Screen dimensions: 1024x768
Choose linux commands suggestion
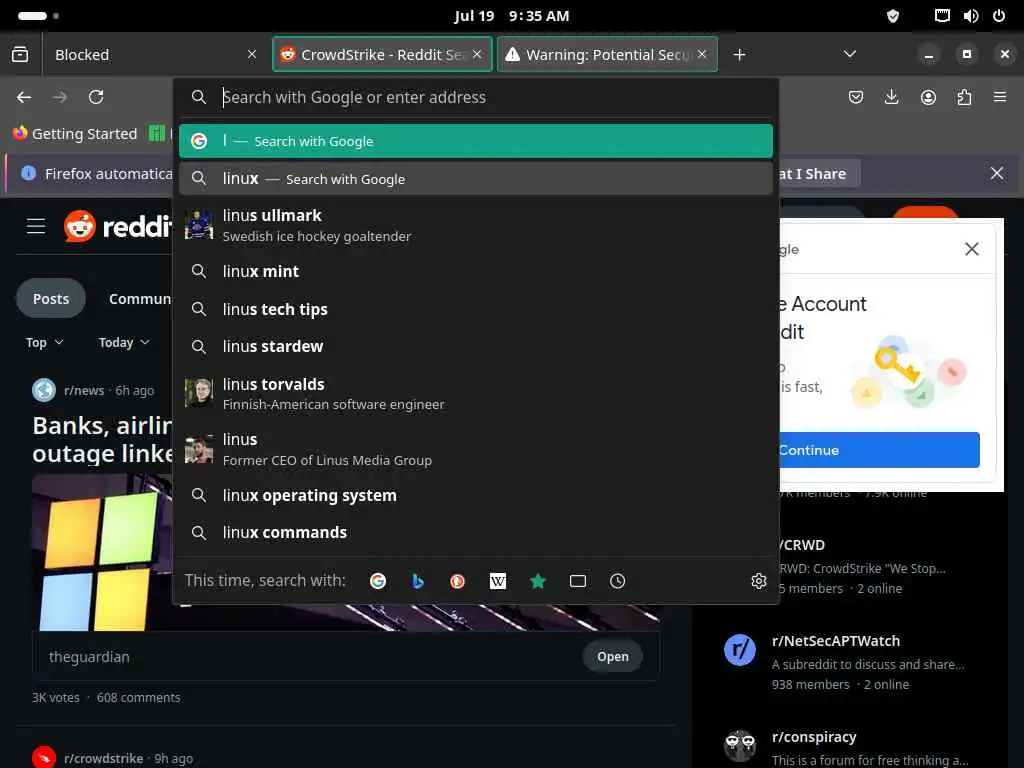point(476,532)
